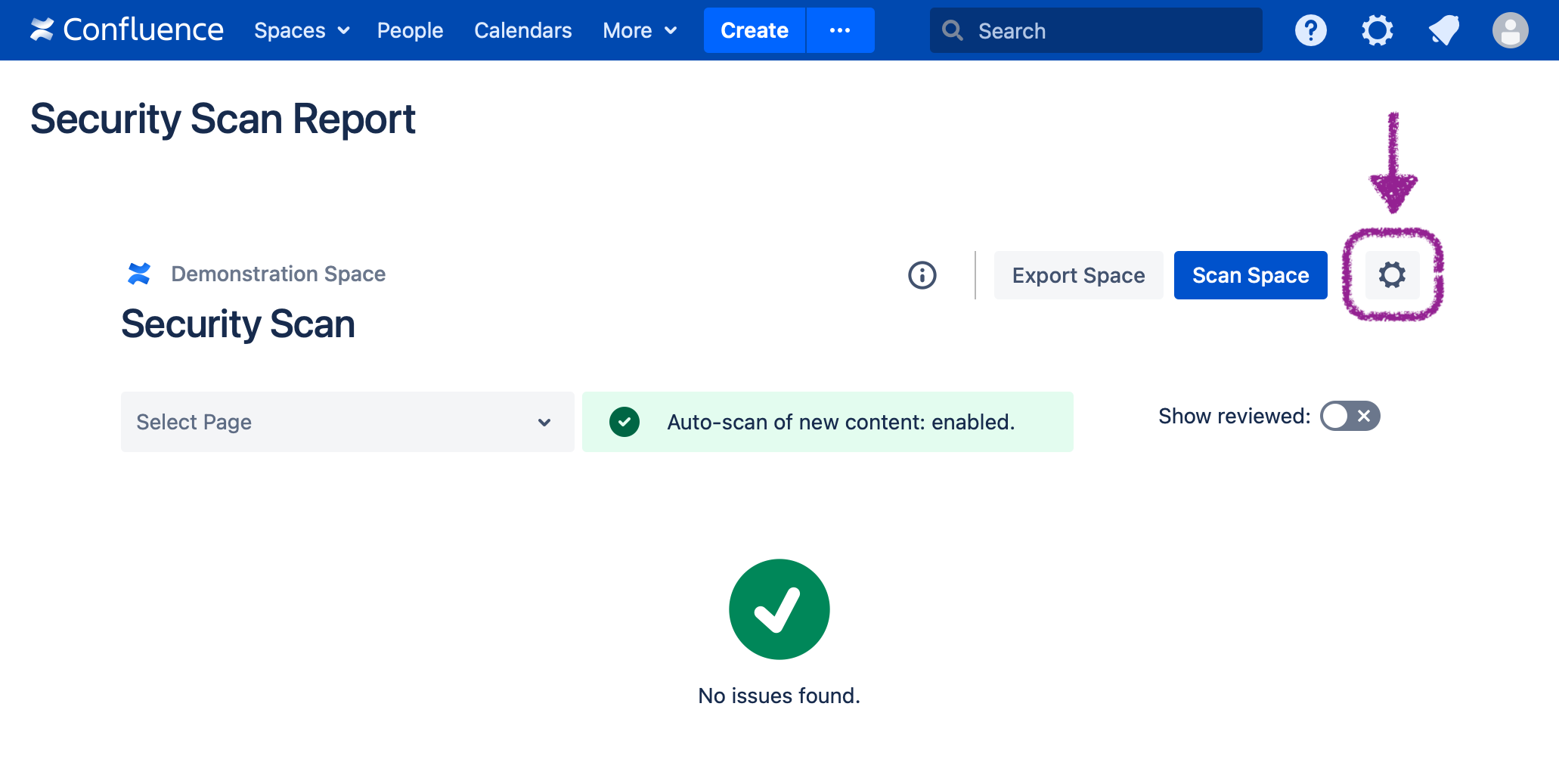Image resolution: width=1559 pixels, height=784 pixels.
Task: Click the blue Create button
Action: (754, 30)
